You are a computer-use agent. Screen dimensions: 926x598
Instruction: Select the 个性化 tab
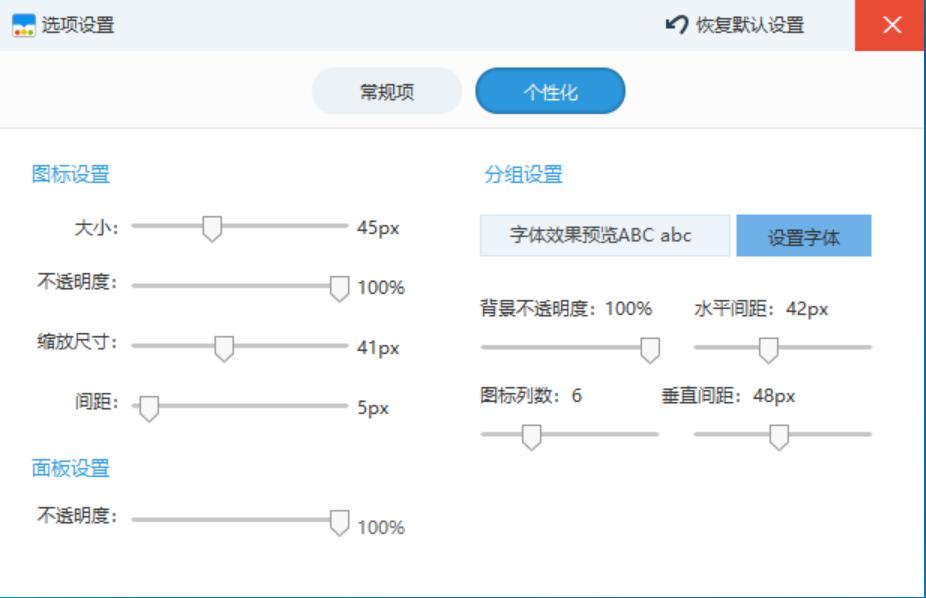click(x=550, y=92)
